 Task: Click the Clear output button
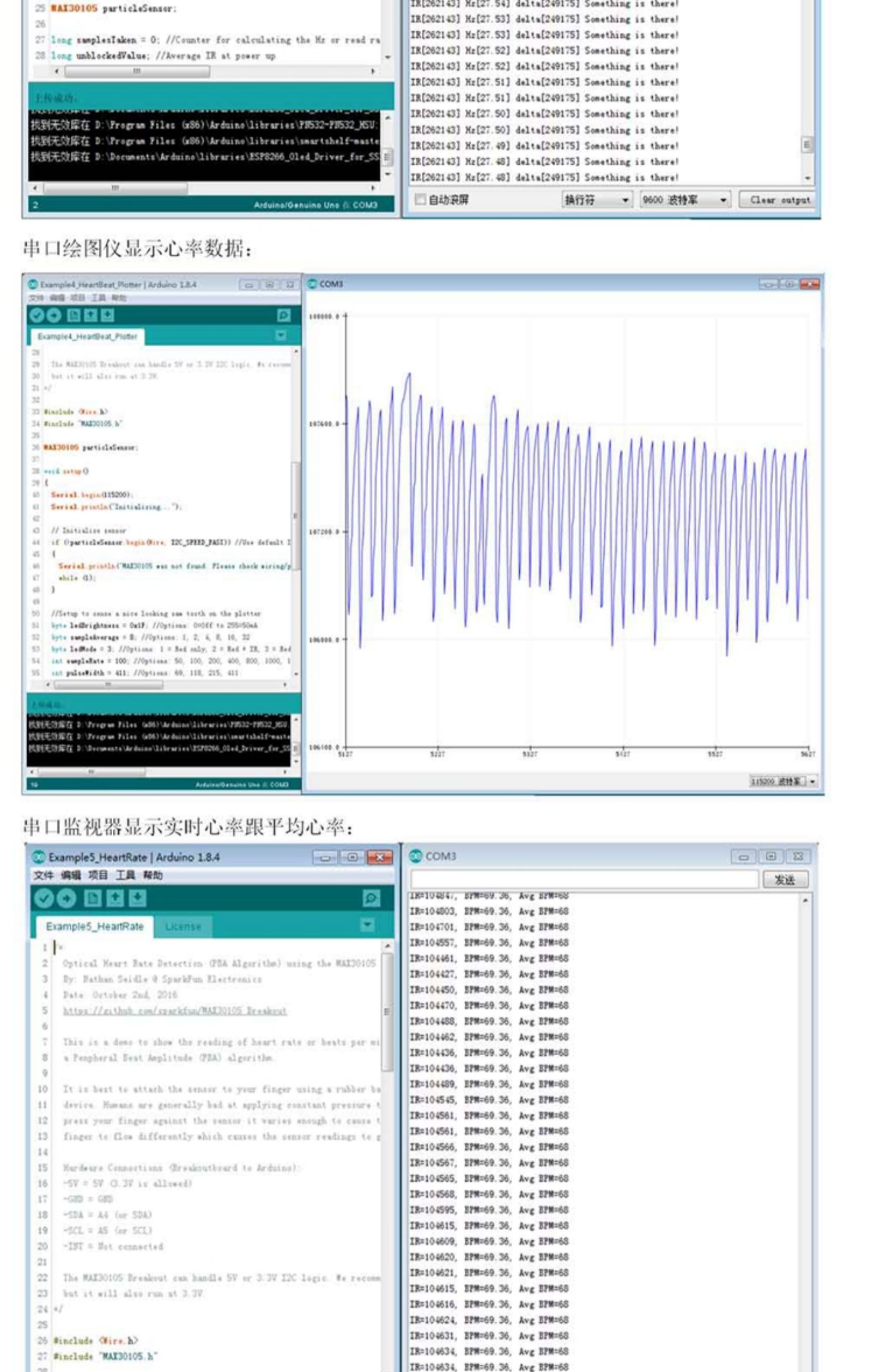(x=779, y=200)
